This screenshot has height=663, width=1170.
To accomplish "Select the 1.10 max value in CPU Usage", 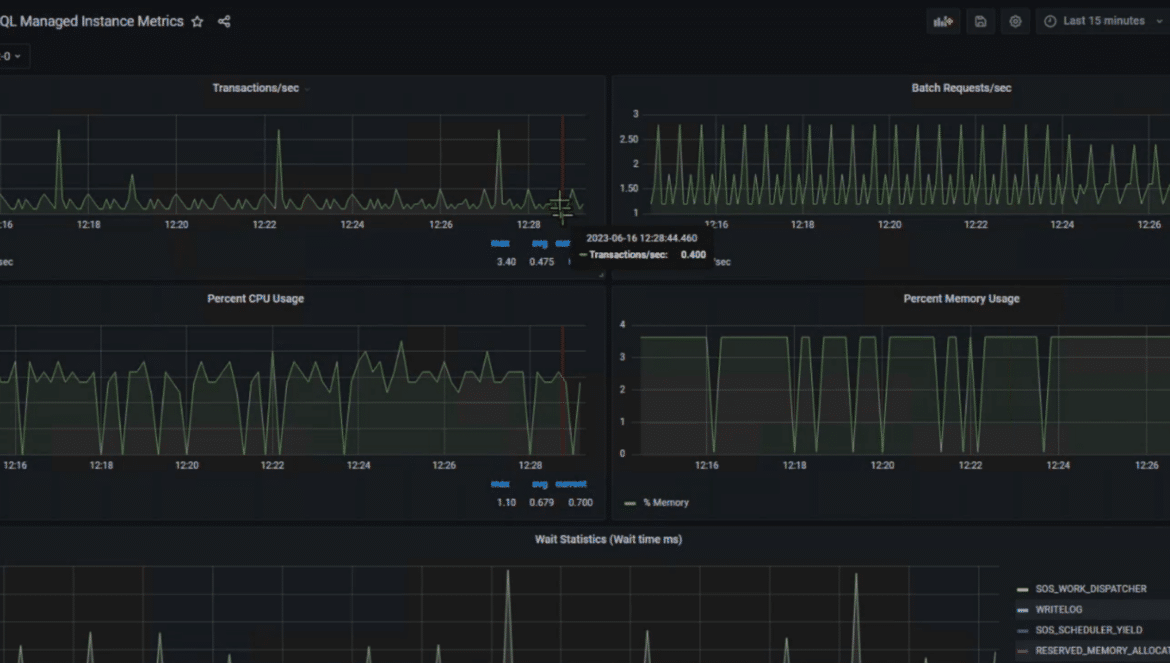I will coord(506,503).
